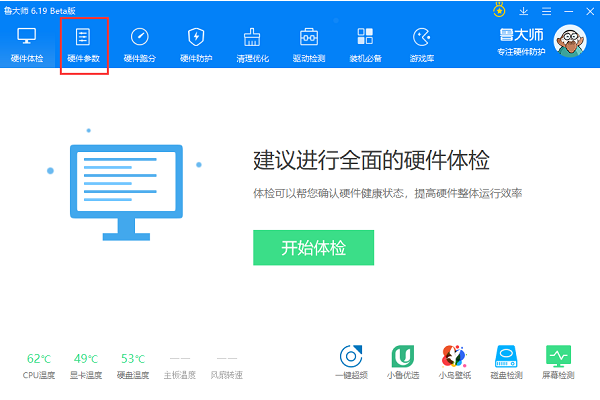600x400 pixels.
Task: Click the gold medal icon in title bar
Action: (499, 10)
